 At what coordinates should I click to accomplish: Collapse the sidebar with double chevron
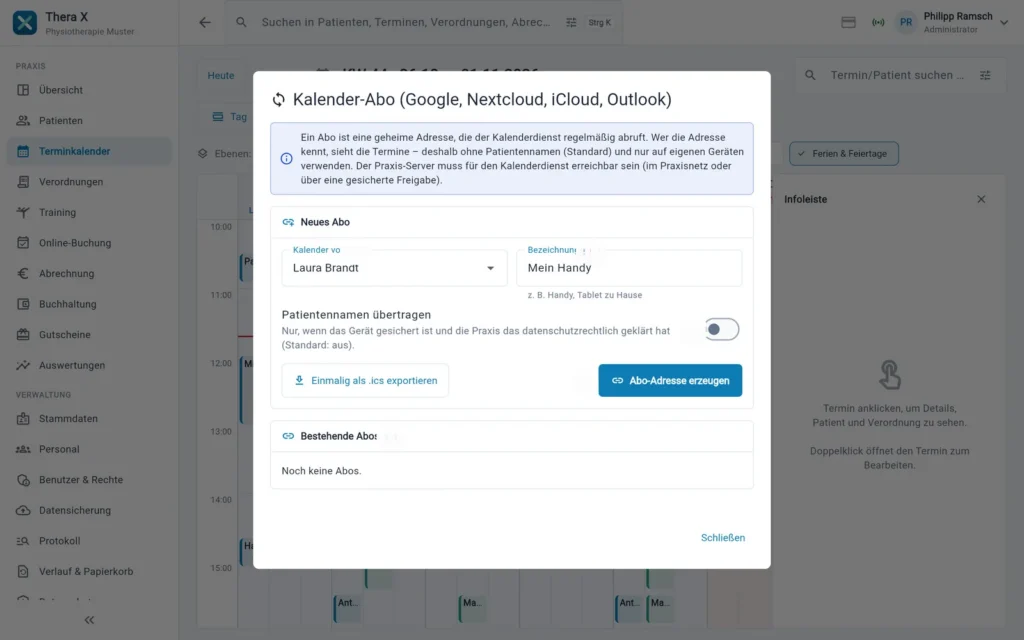89,620
